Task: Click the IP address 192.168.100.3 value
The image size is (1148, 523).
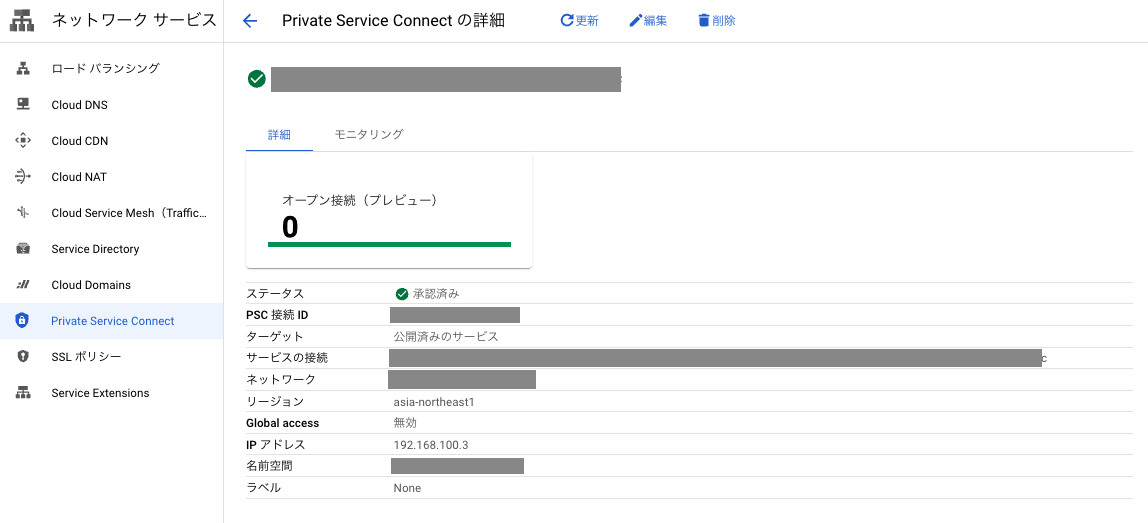Action: (x=430, y=445)
